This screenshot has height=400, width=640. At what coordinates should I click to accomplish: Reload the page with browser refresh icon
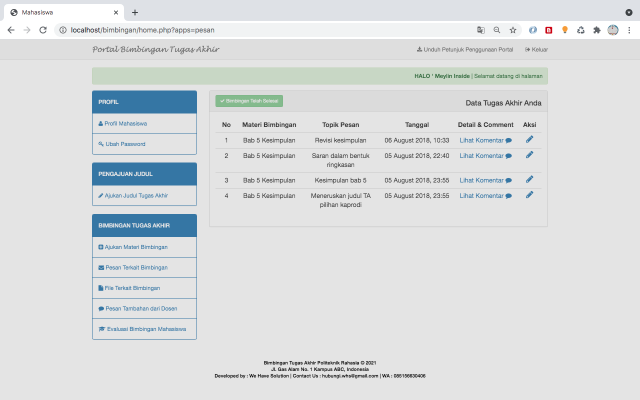pos(43,30)
